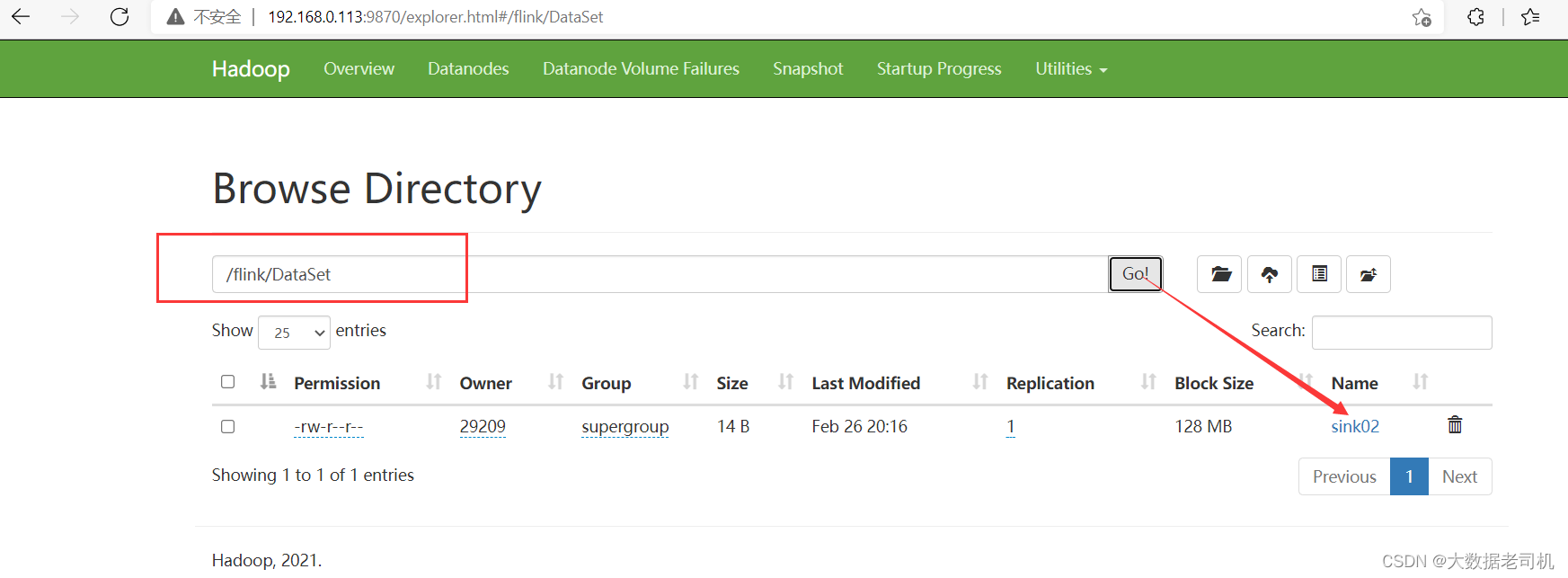Click the browser back arrow

[21, 17]
